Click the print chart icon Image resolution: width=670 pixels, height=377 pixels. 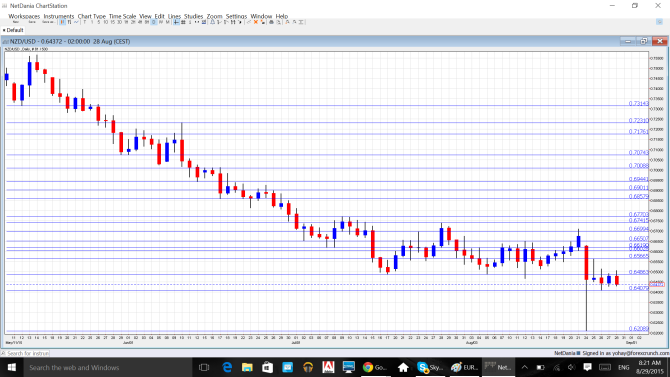coord(271,22)
